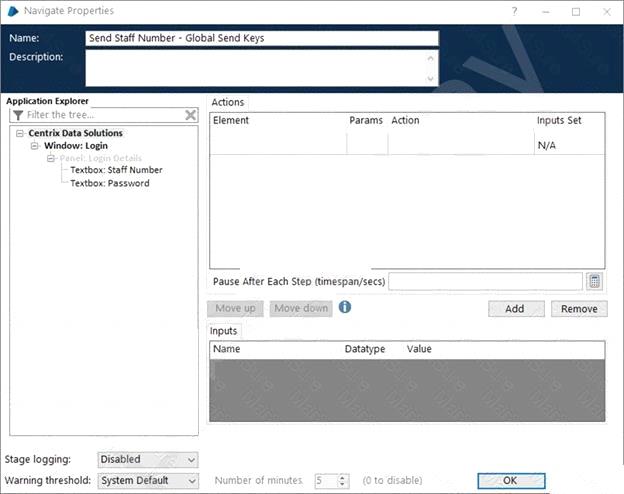This screenshot has width=624, height=494.
Task: Click the Number of minutes spinner
Action: [x=343, y=480]
